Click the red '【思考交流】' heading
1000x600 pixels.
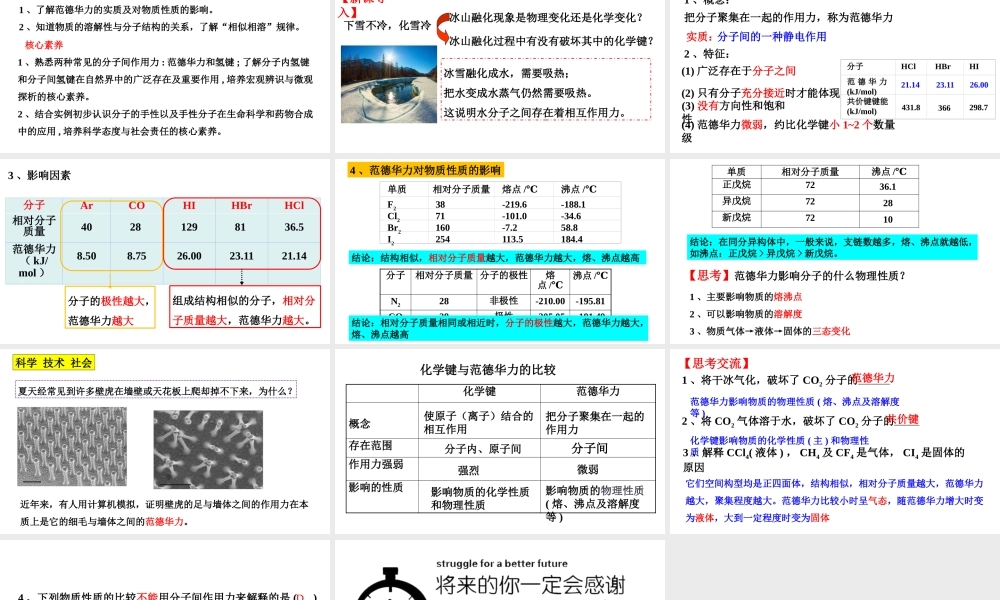[716, 363]
